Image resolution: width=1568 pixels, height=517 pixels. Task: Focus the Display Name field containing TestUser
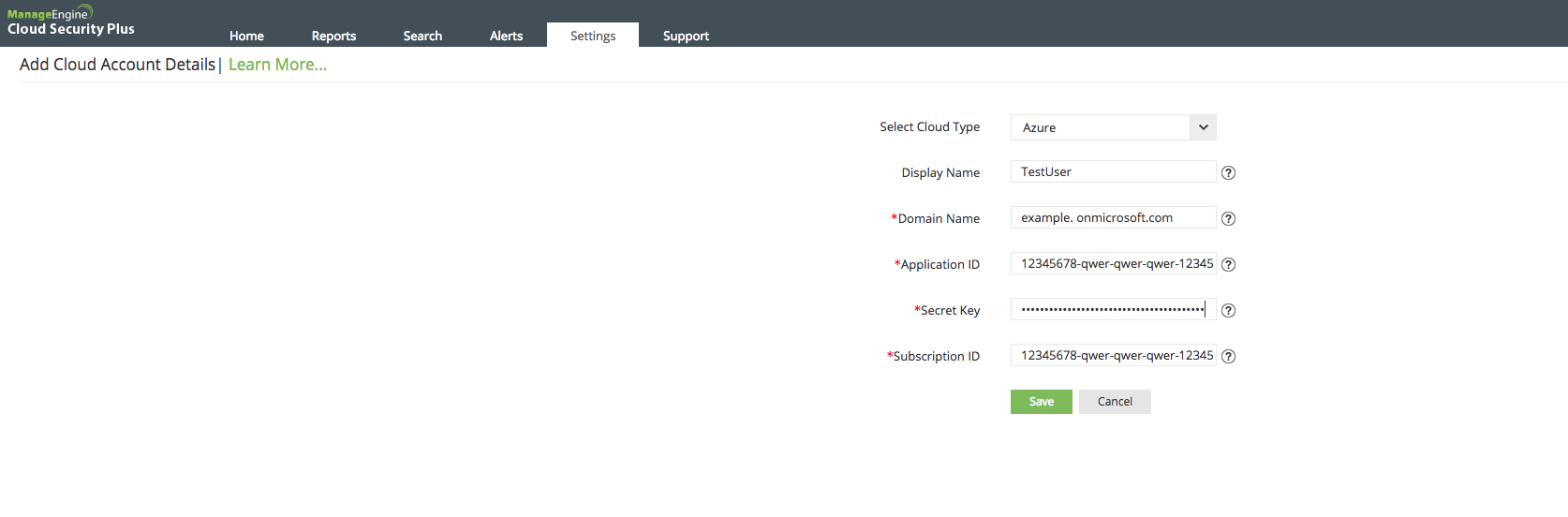[1113, 171]
